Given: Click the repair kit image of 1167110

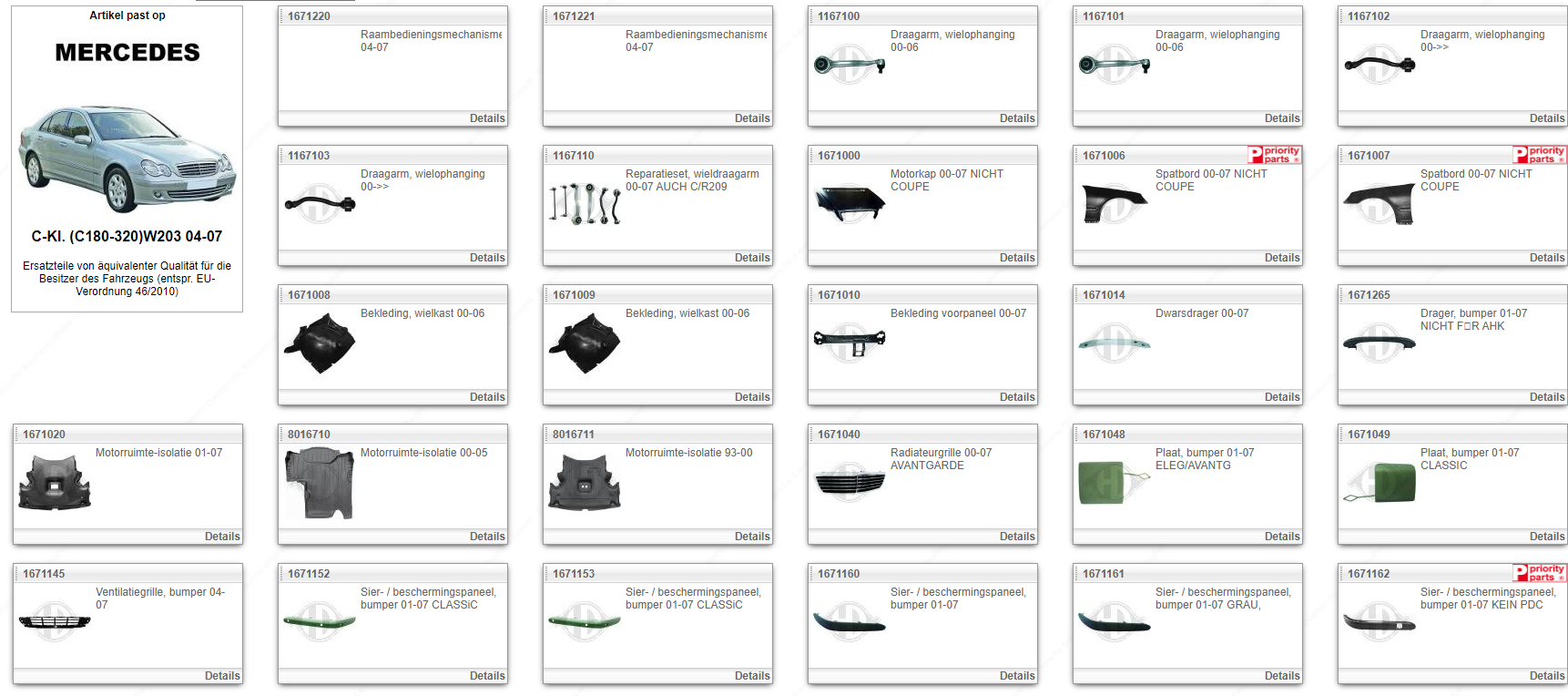Looking at the screenshot, I should (x=585, y=204).
